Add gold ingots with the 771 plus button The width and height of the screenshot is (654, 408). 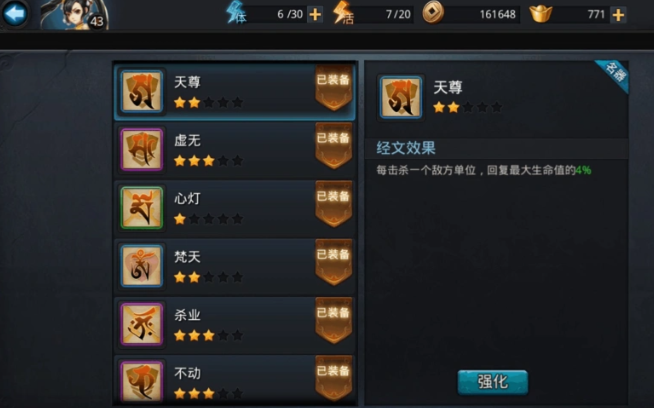618,15
